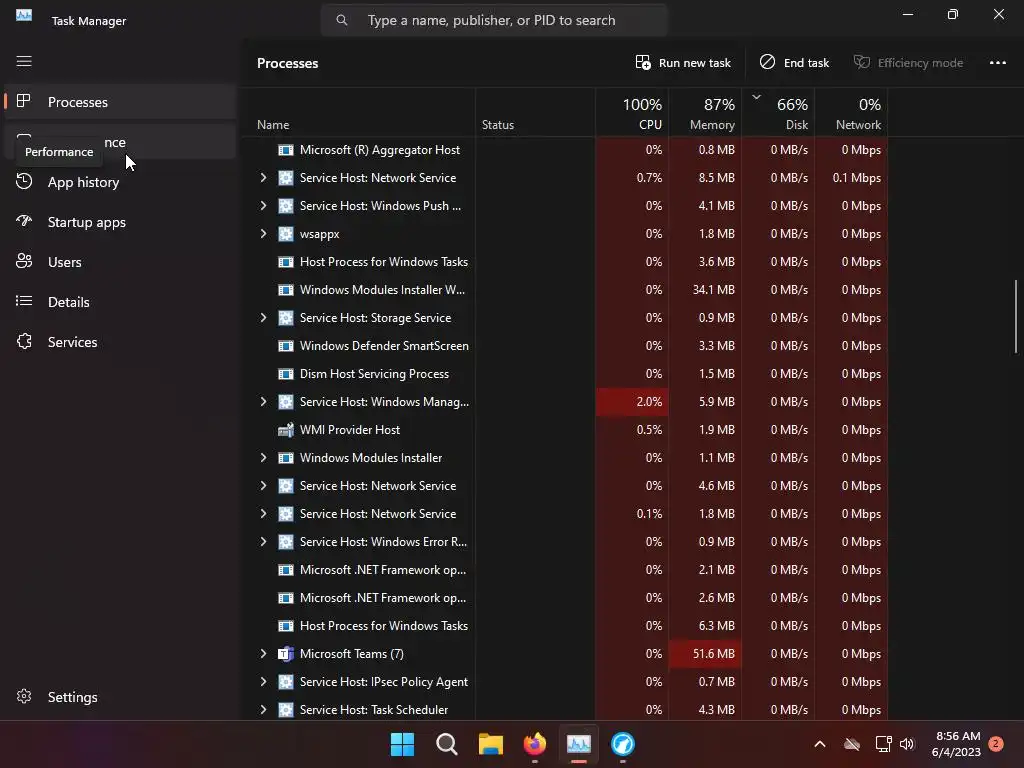Open the App history page
The width and height of the screenshot is (1024, 768).
point(120,182)
